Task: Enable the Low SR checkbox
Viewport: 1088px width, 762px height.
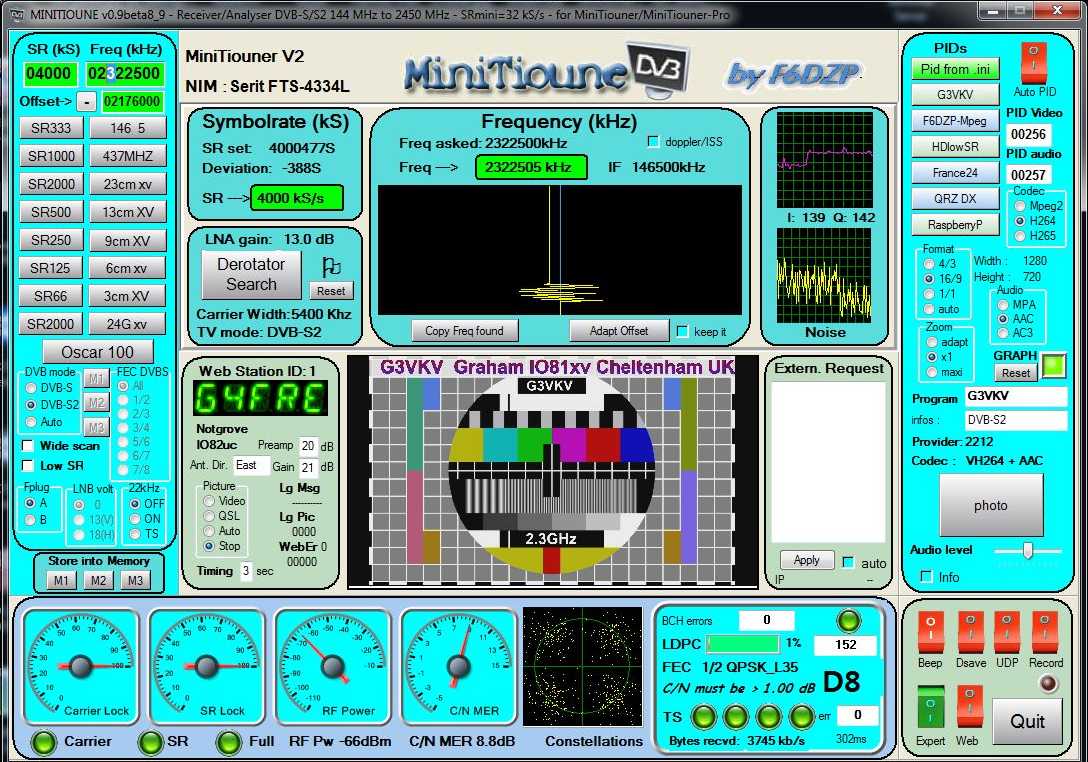Action: pyautogui.click(x=28, y=466)
